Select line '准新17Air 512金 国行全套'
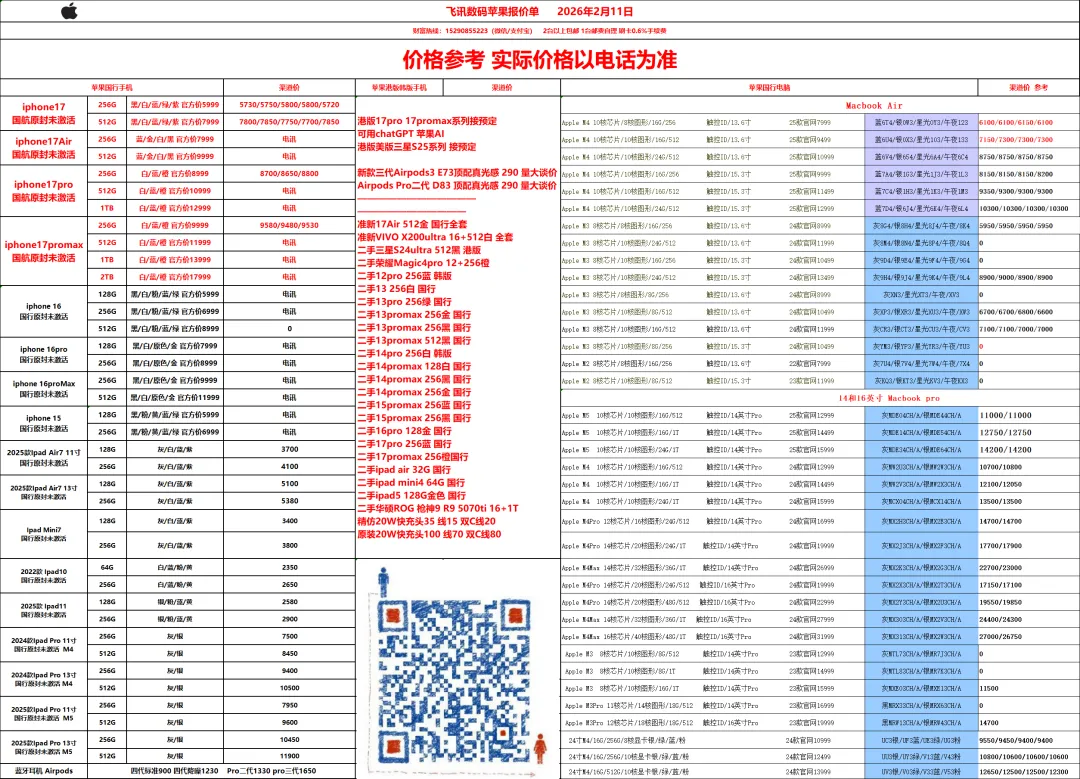 tap(412, 224)
